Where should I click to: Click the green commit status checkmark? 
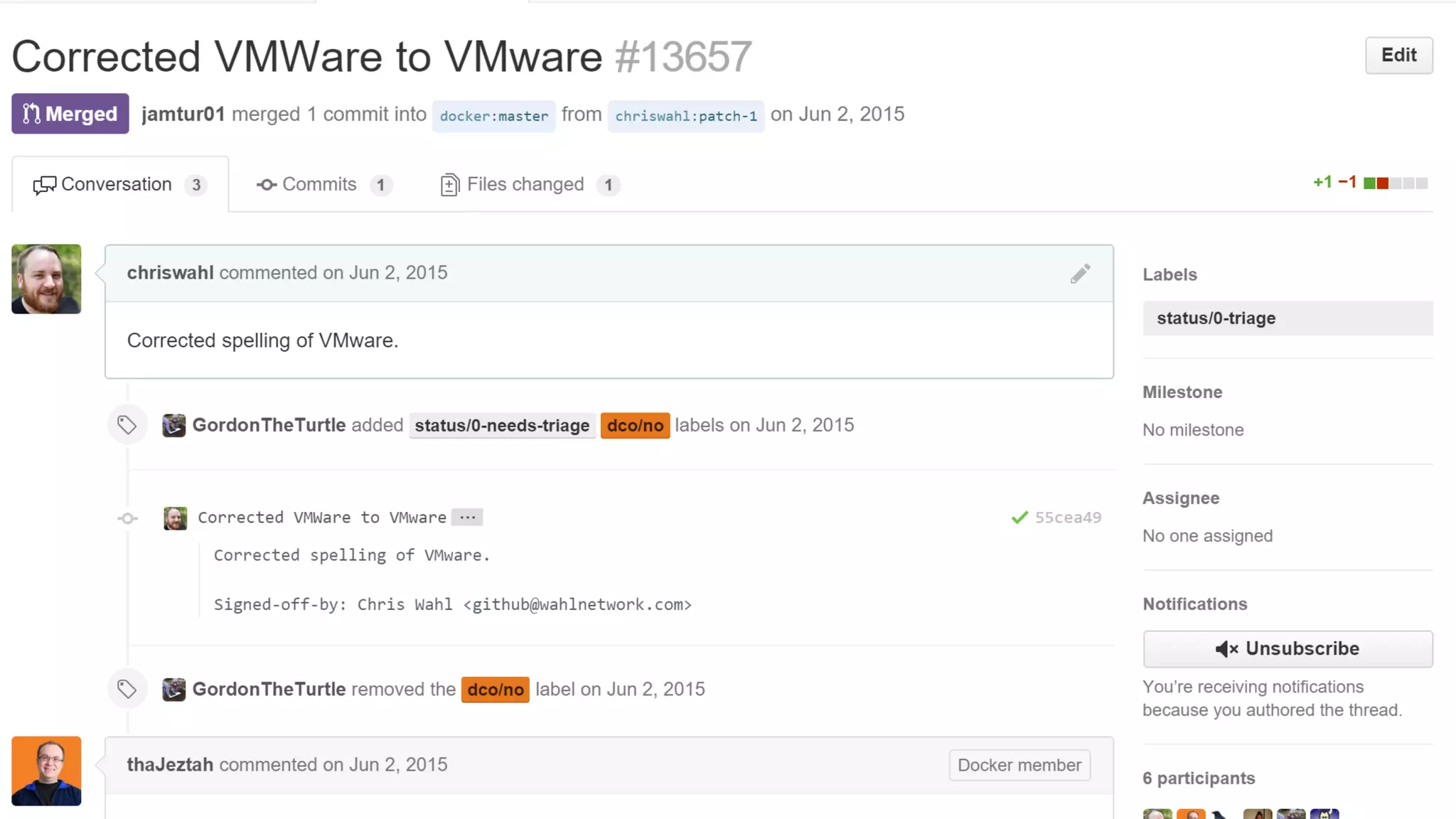click(1019, 518)
